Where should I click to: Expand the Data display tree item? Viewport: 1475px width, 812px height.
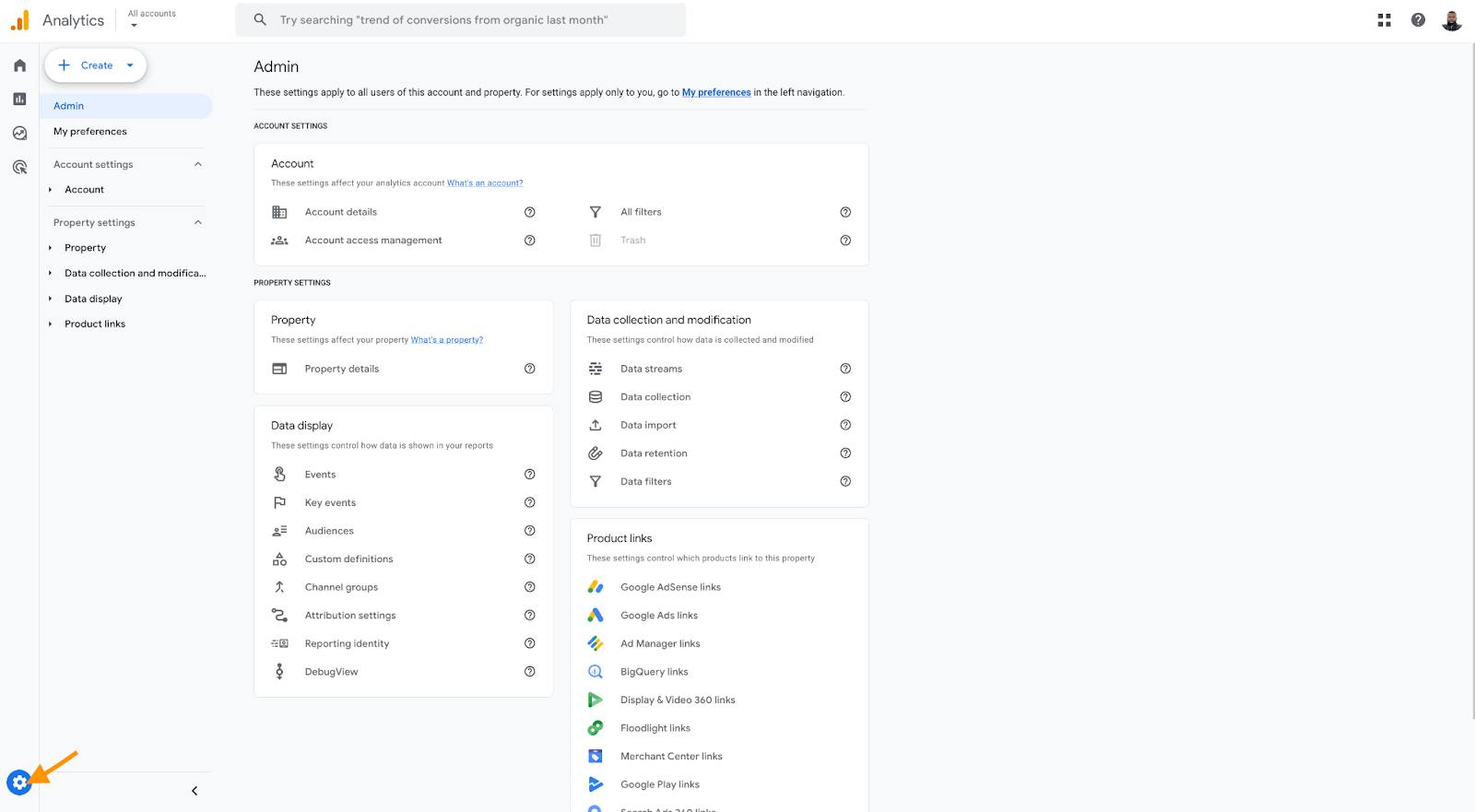[x=50, y=299]
